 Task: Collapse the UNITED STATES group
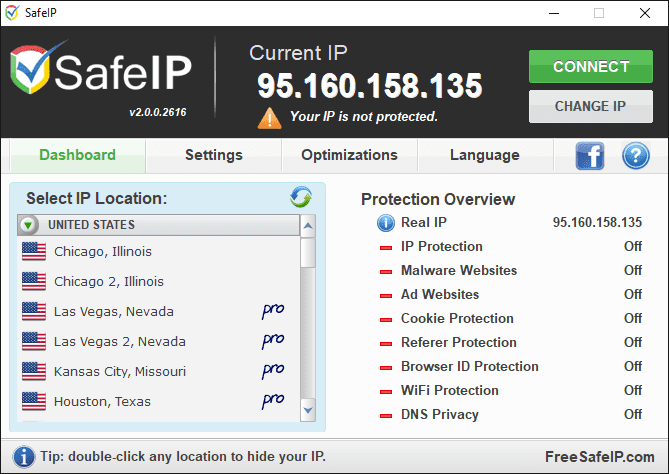[28, 225]
